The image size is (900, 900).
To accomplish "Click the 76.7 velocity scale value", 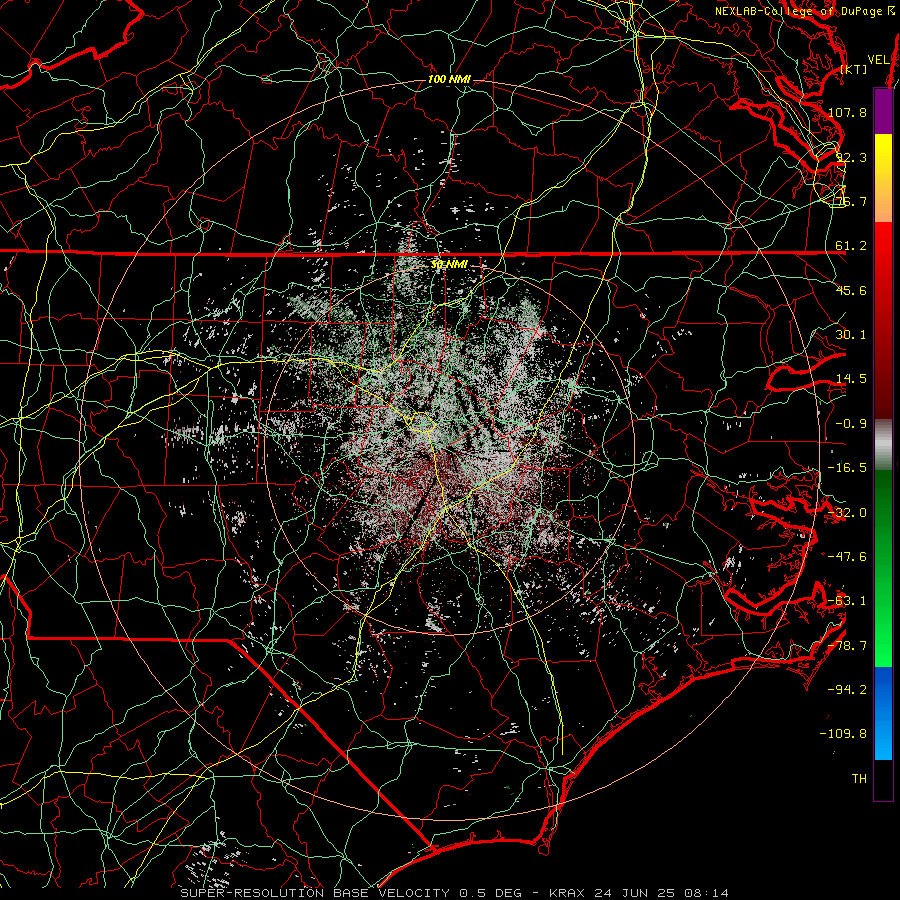I will 851,201.
